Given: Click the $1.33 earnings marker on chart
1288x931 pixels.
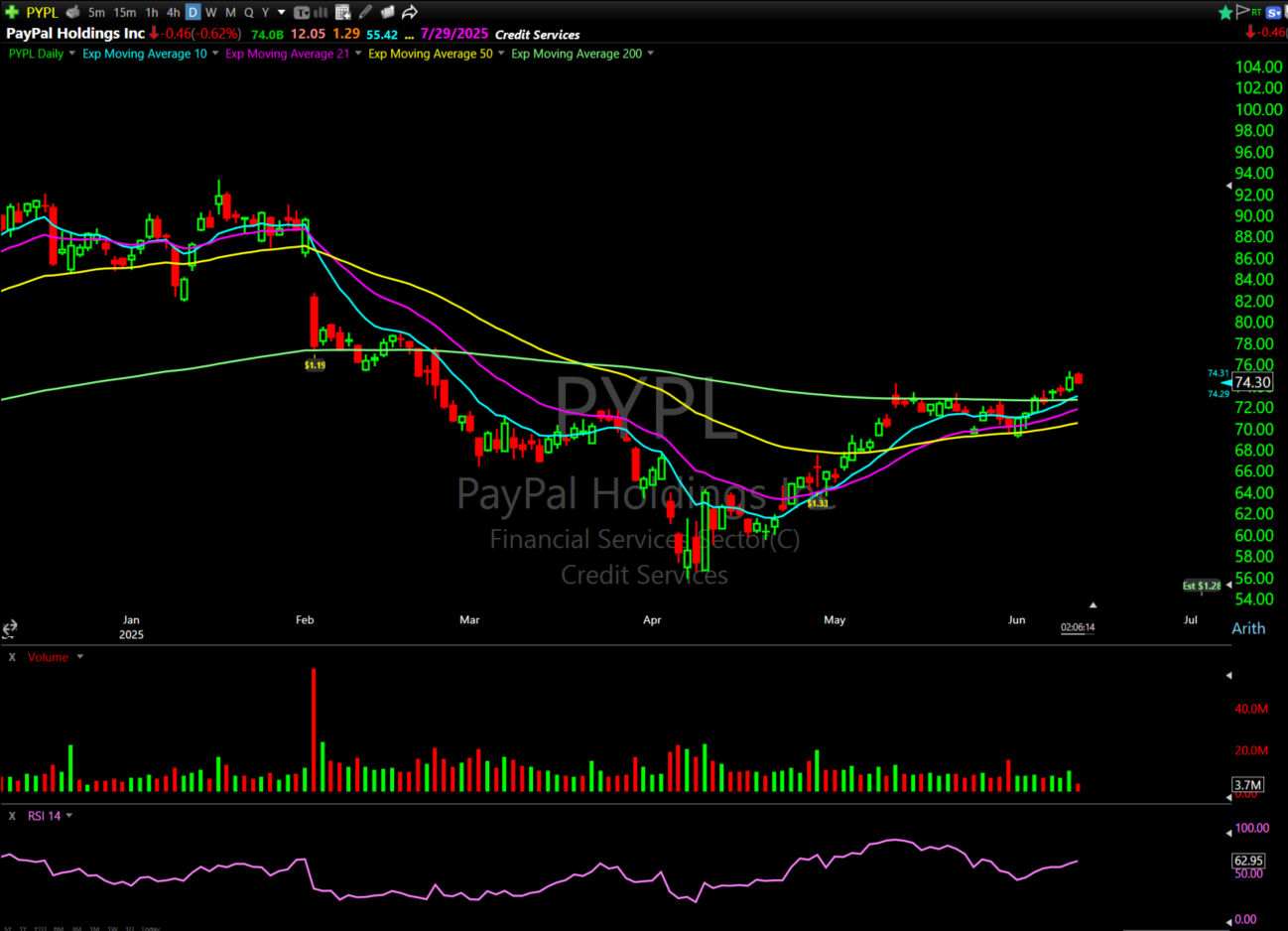Looking at the screenshot, I should (x=817, y=503).
